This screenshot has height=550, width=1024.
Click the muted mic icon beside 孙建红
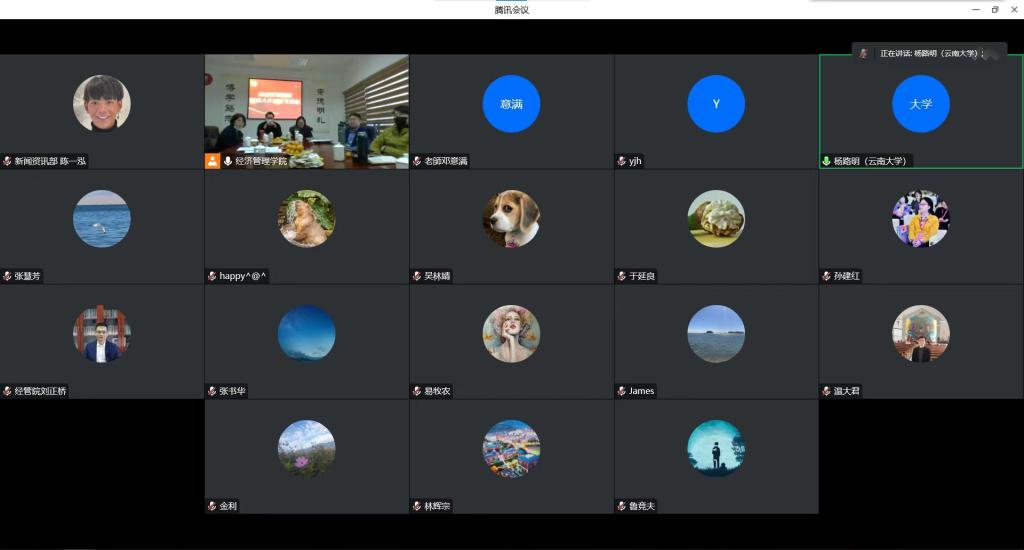[x=826, y=276]
